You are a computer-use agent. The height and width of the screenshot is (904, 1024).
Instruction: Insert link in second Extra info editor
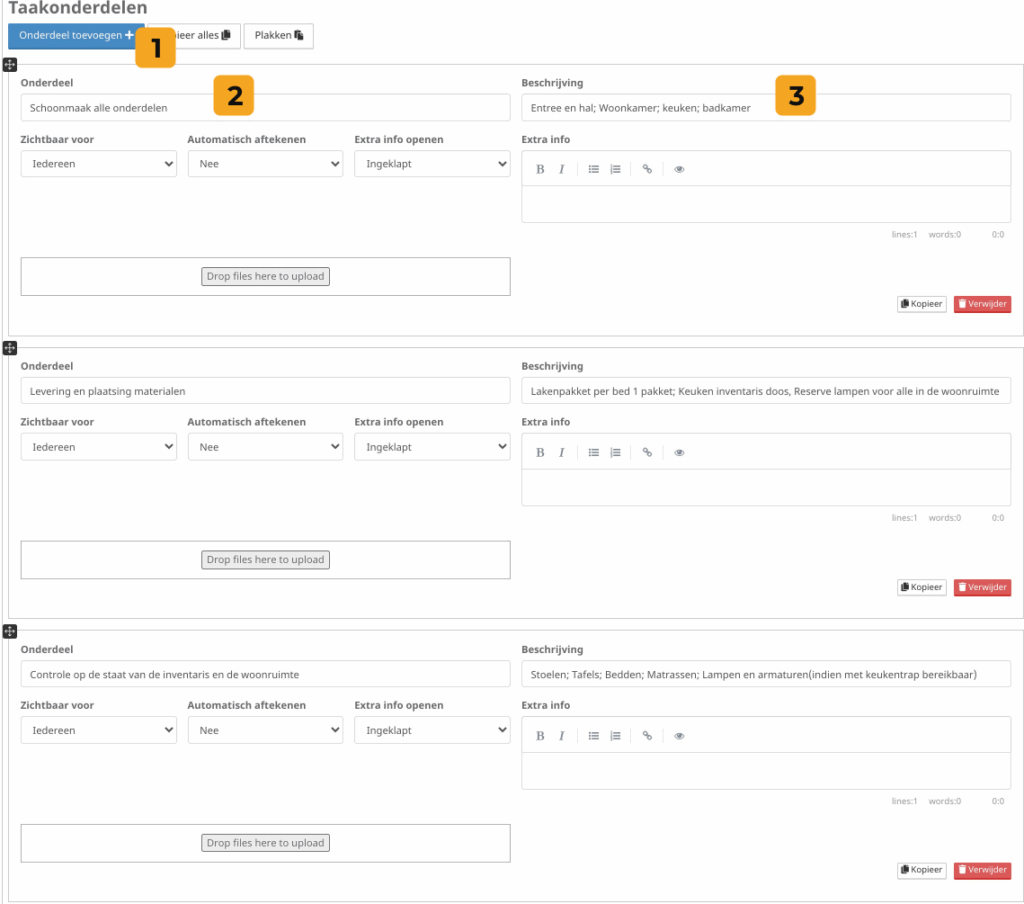point(647,452)
